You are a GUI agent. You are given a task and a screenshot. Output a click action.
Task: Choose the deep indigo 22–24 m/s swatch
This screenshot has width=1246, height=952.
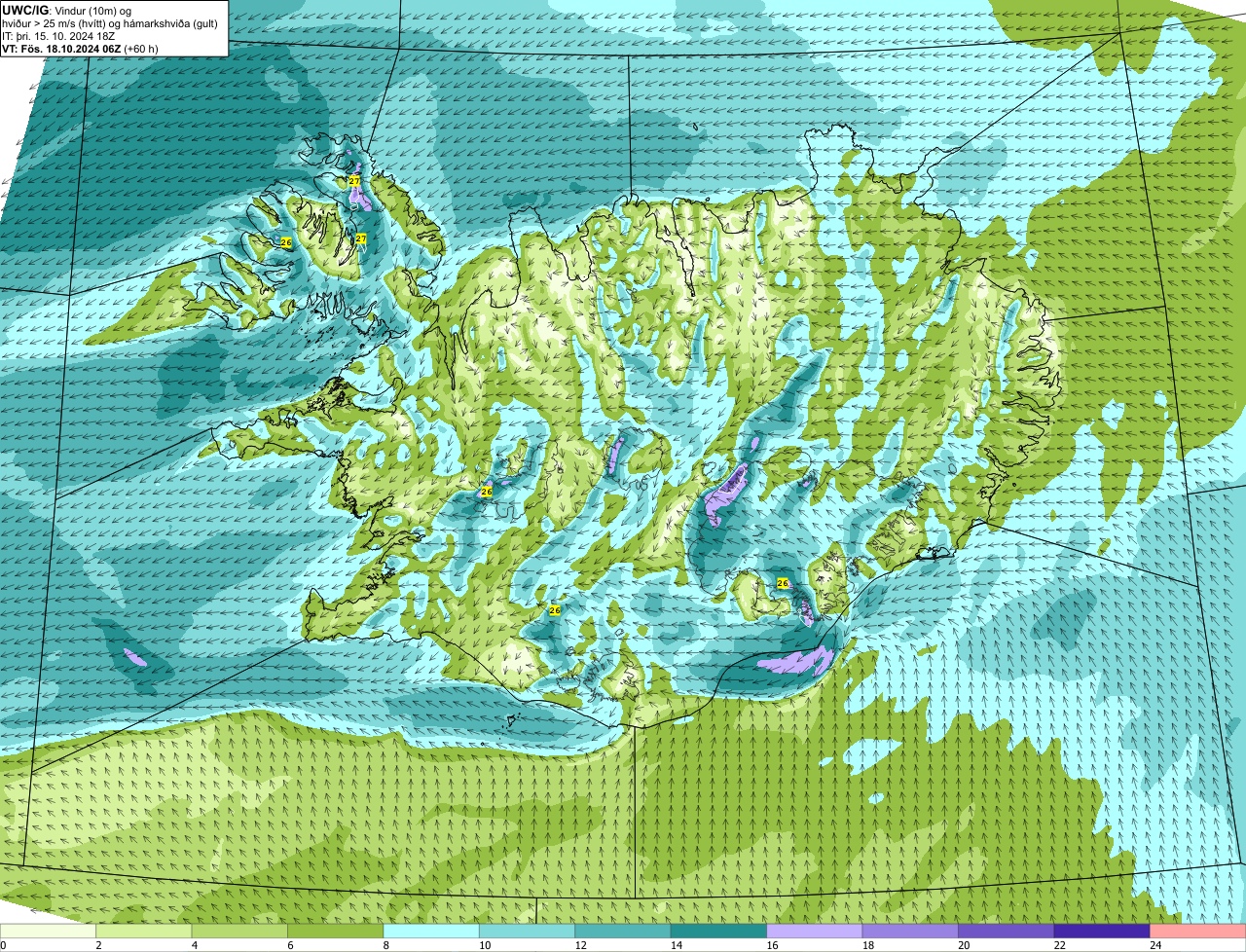pyautogui.click(x=1101, y=931)
